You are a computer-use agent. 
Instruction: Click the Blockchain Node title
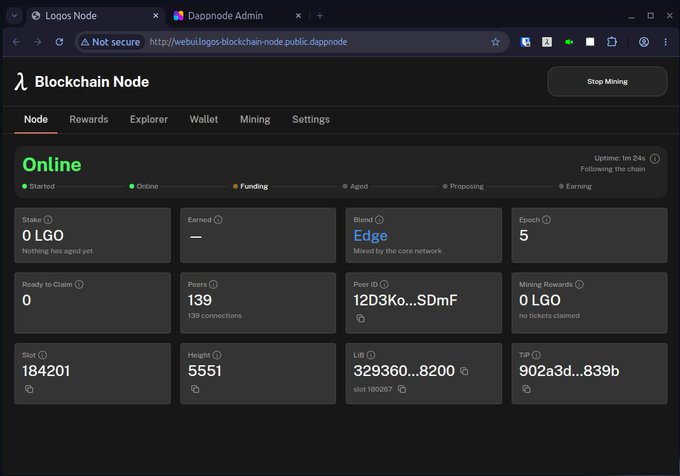[x=92, y=82]
